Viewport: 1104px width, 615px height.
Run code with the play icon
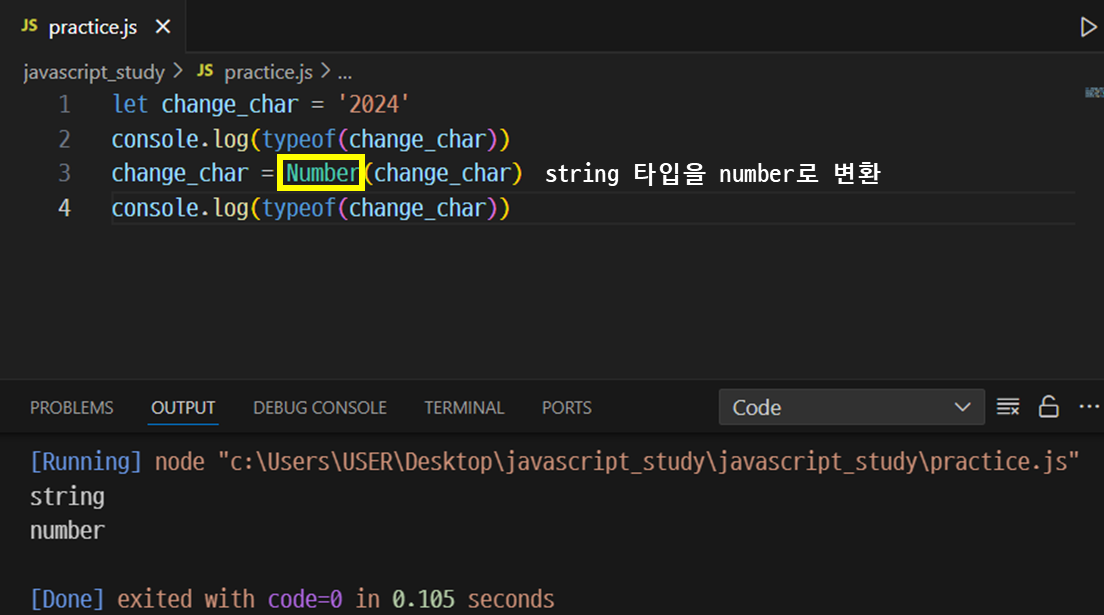[x=1088, y=27]
